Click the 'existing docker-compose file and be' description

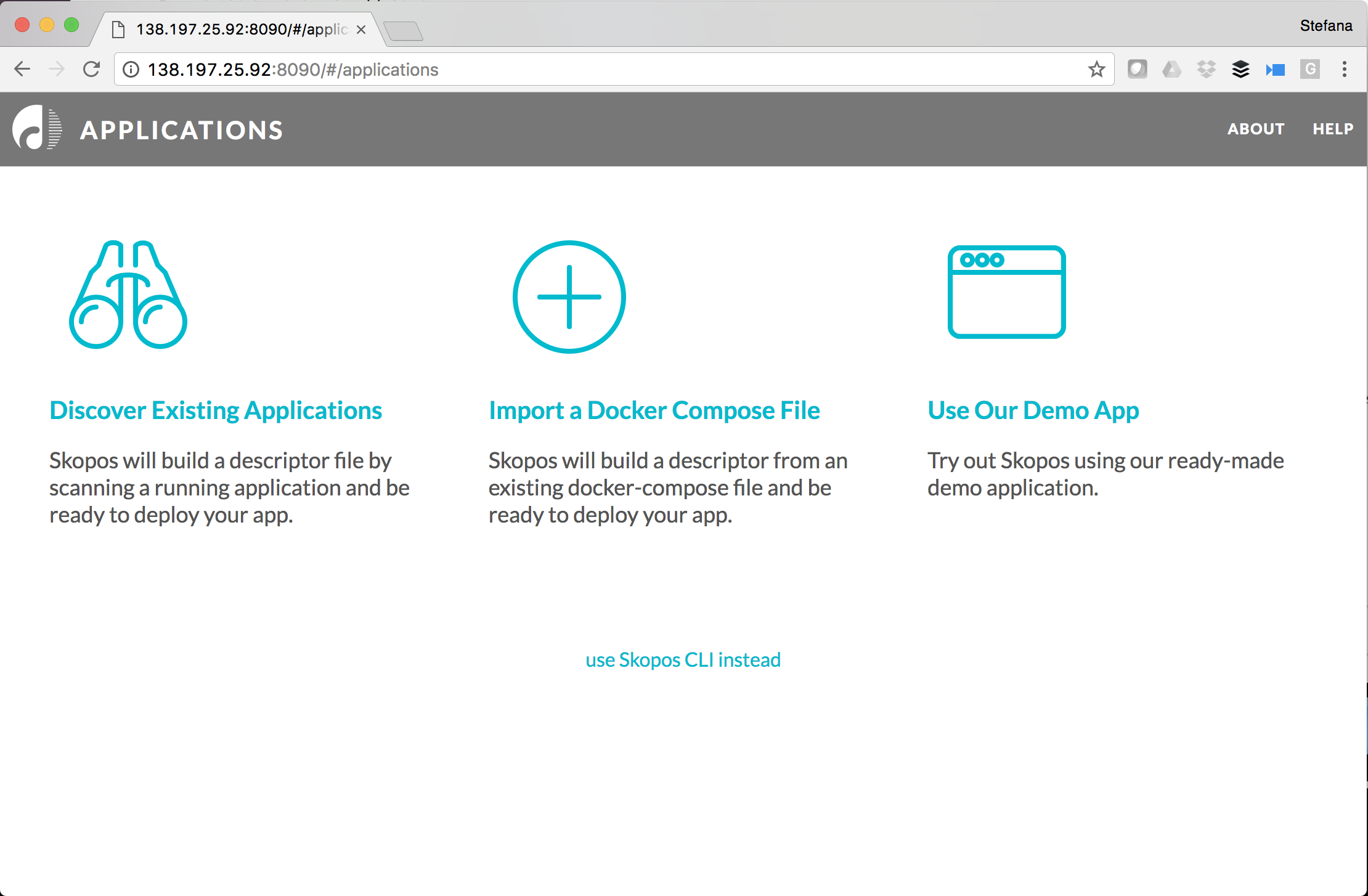point(660,488)
